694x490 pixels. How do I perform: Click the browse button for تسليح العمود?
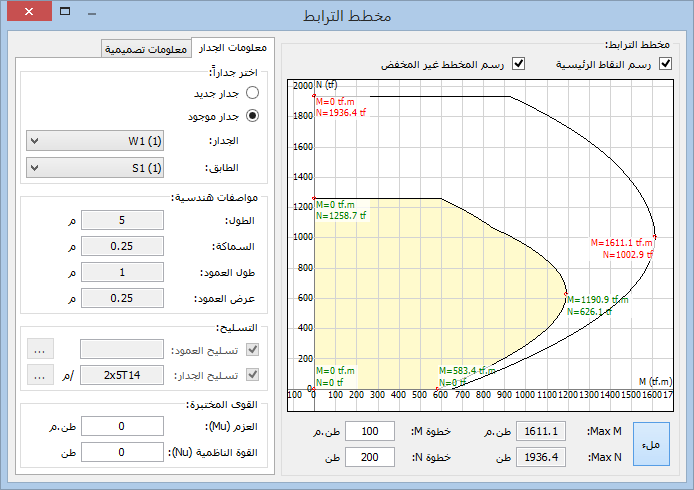40,349
